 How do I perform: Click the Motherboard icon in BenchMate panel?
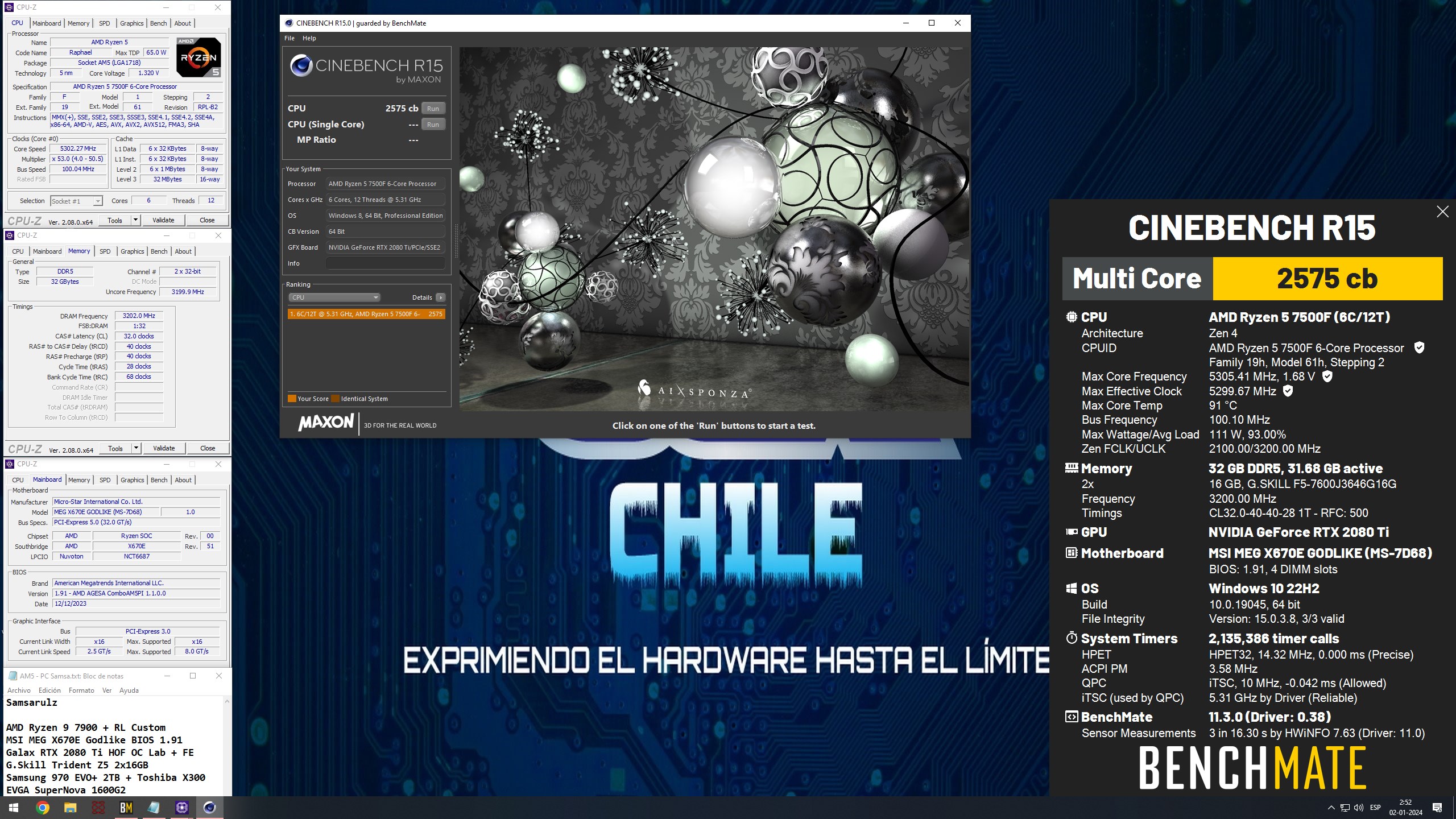pos(1072,553)
